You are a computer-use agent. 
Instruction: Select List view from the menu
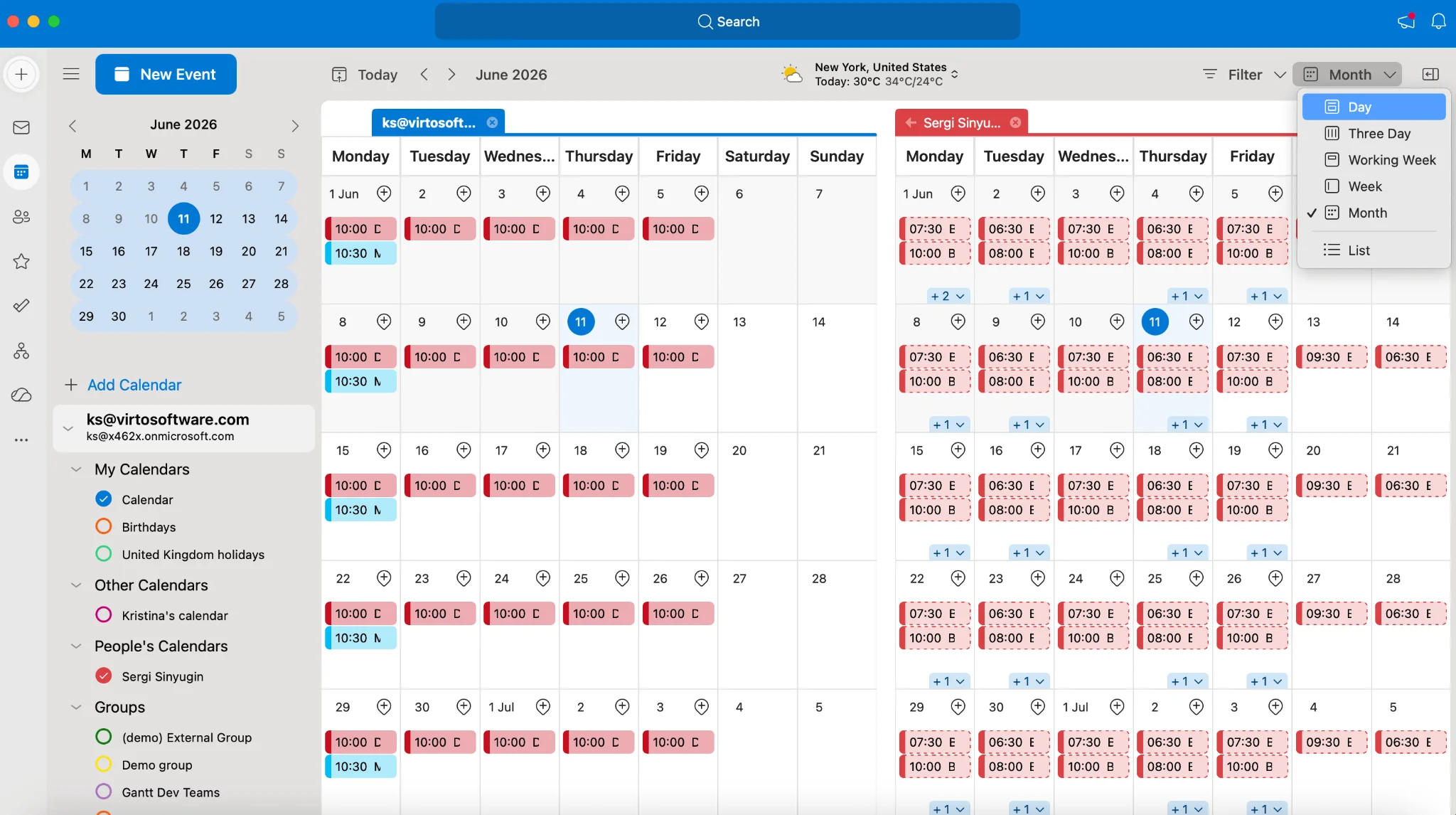point(1374,250)
